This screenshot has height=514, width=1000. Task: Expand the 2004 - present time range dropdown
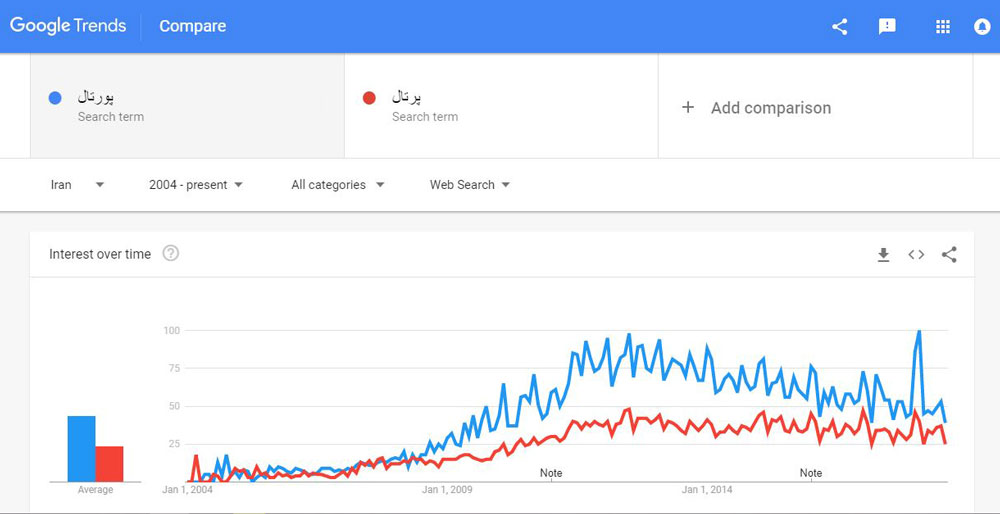(x=196, y=185)
